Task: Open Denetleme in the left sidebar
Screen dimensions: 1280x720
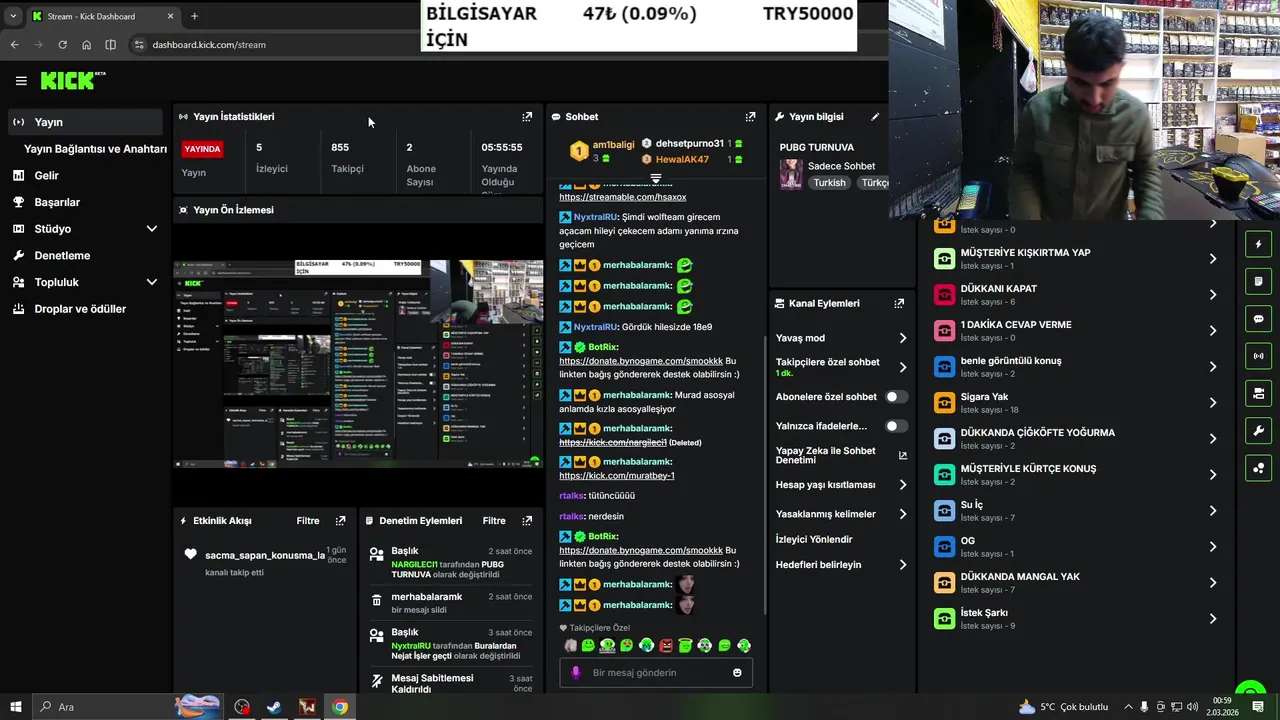Action: (84, 255)
